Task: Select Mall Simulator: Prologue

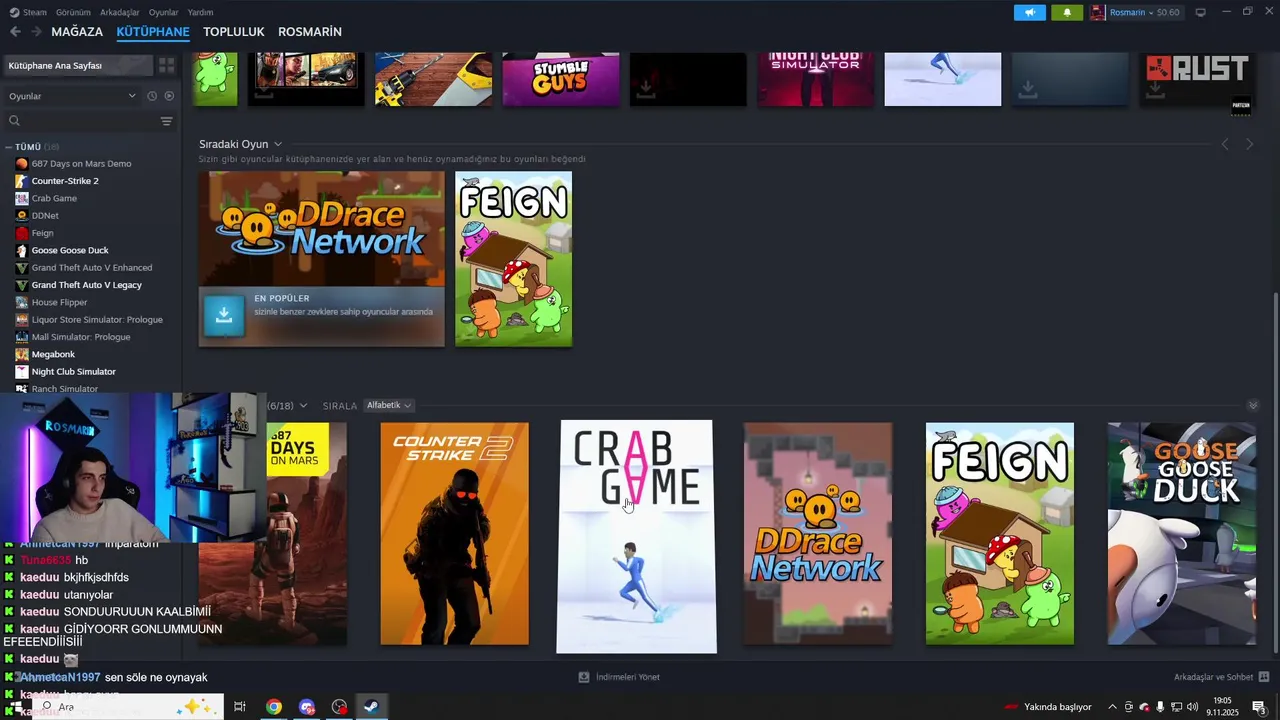Action: coord(81,337)
